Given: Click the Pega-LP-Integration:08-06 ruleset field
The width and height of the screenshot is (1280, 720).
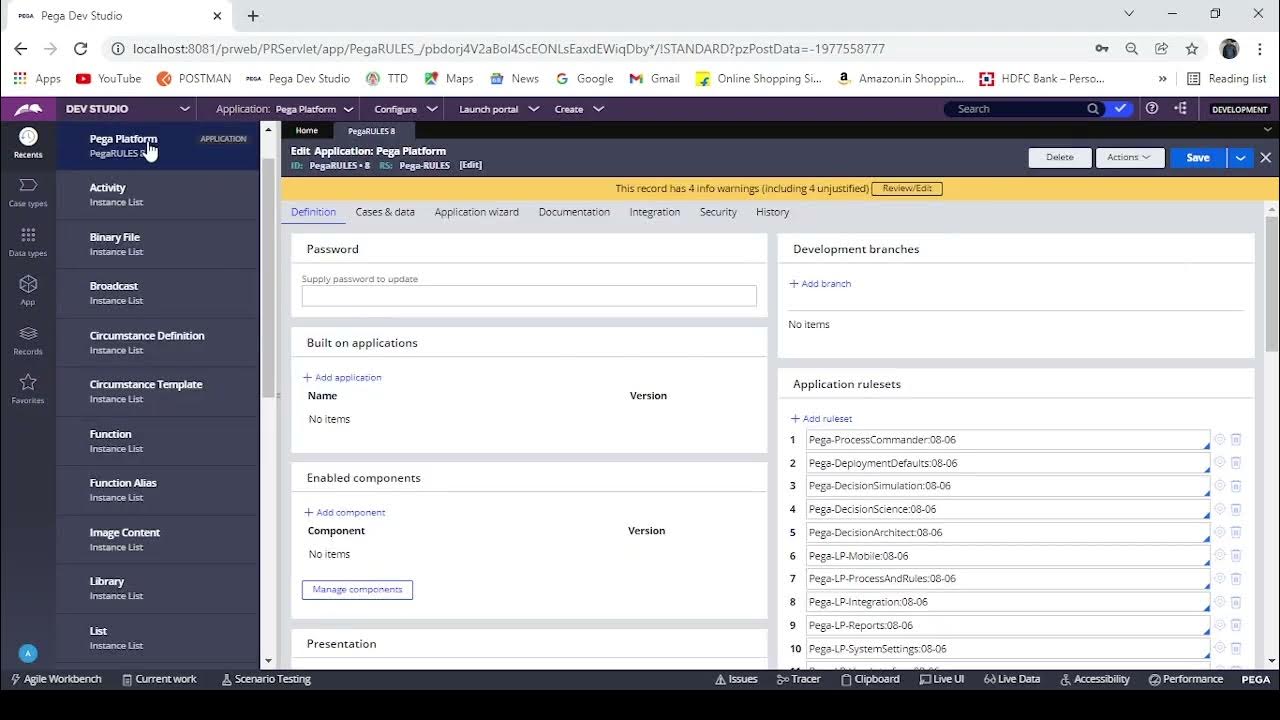Looking at the screenshot, I should (x=1007, y=602).
